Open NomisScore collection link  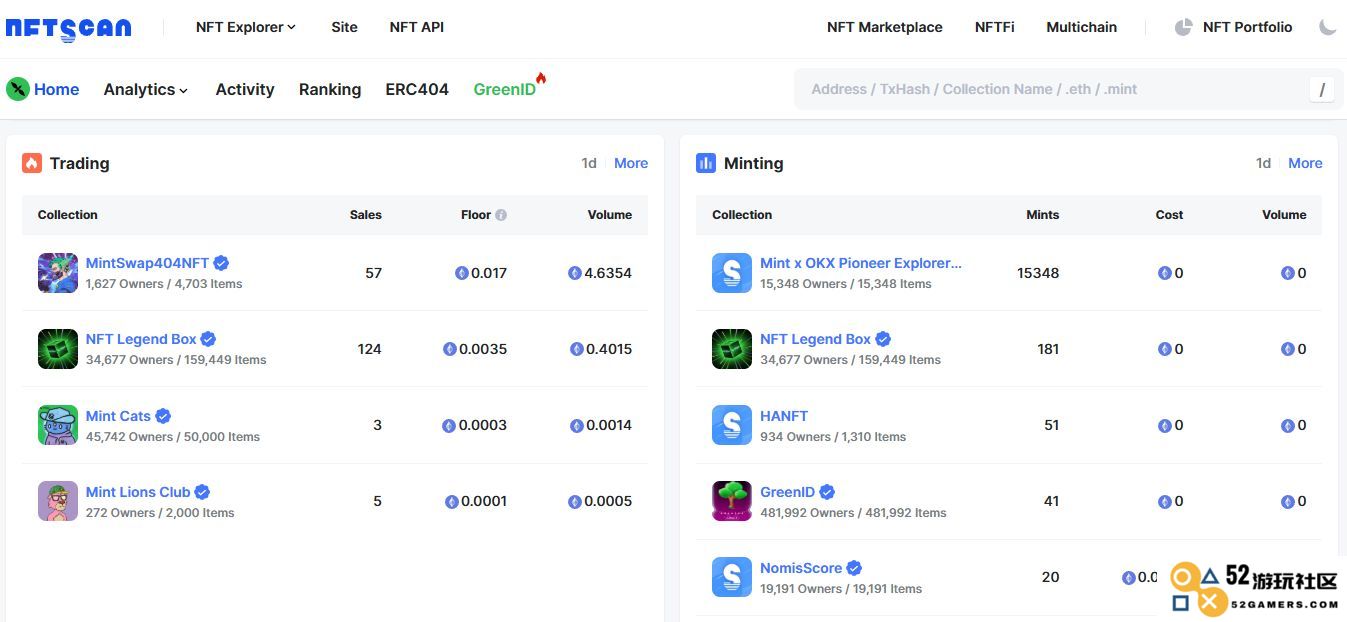click(801, 568)
